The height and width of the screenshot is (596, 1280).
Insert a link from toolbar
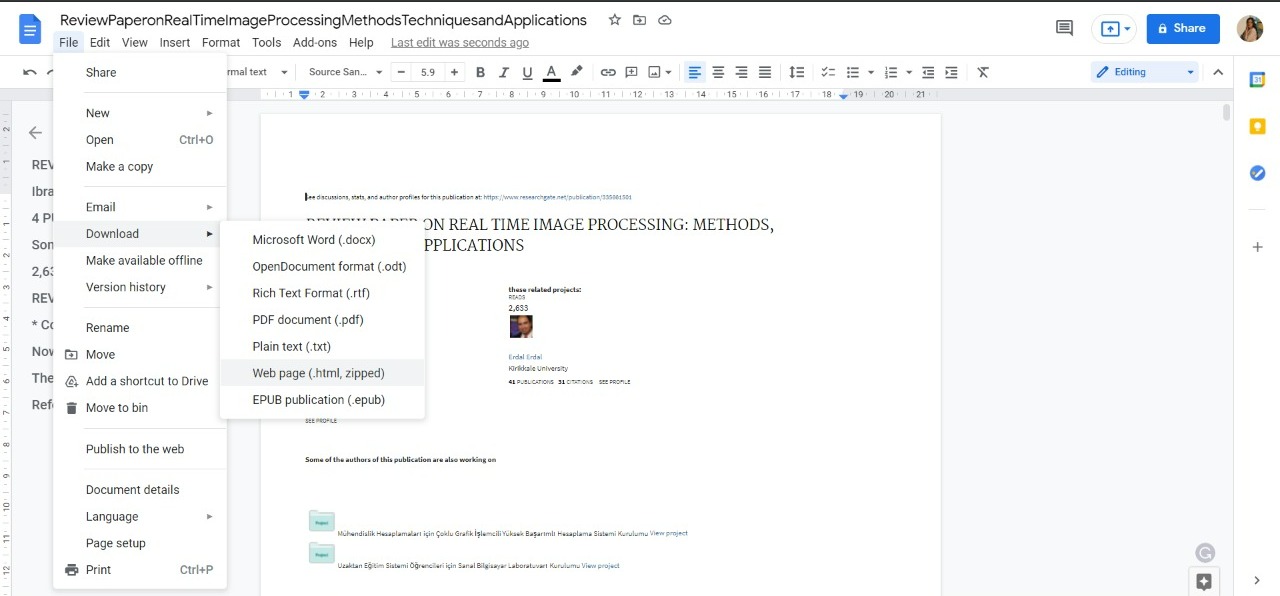(x=608, y=72)
